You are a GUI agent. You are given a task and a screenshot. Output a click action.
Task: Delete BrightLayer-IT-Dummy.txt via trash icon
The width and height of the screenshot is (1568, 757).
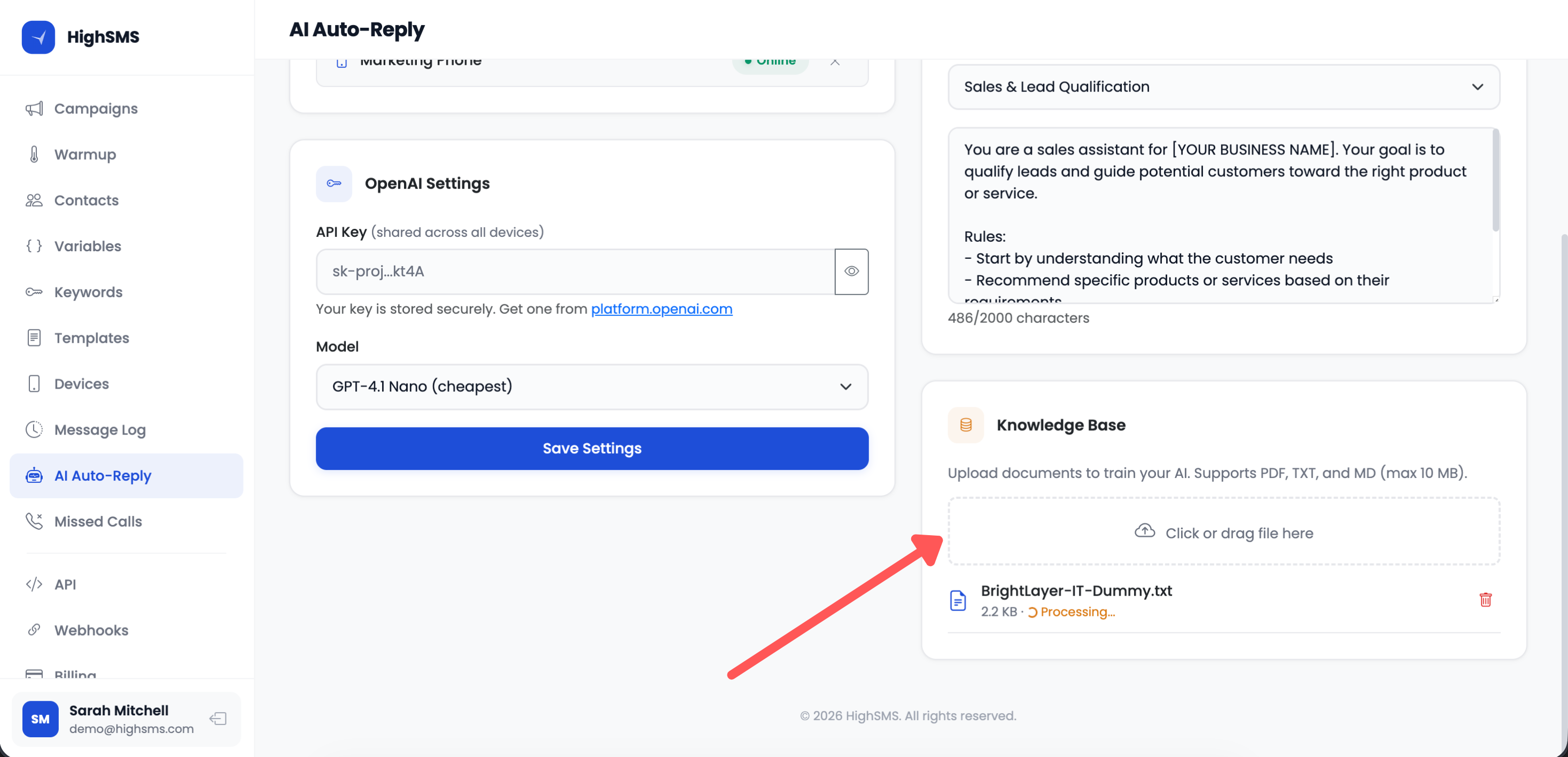point(1485,600)
